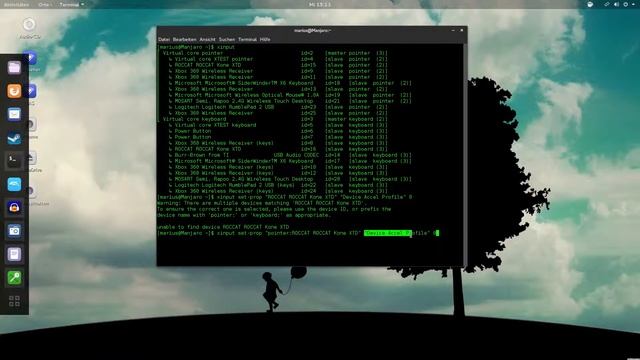Click the "Virtual core pointer" line

[275, 53]
